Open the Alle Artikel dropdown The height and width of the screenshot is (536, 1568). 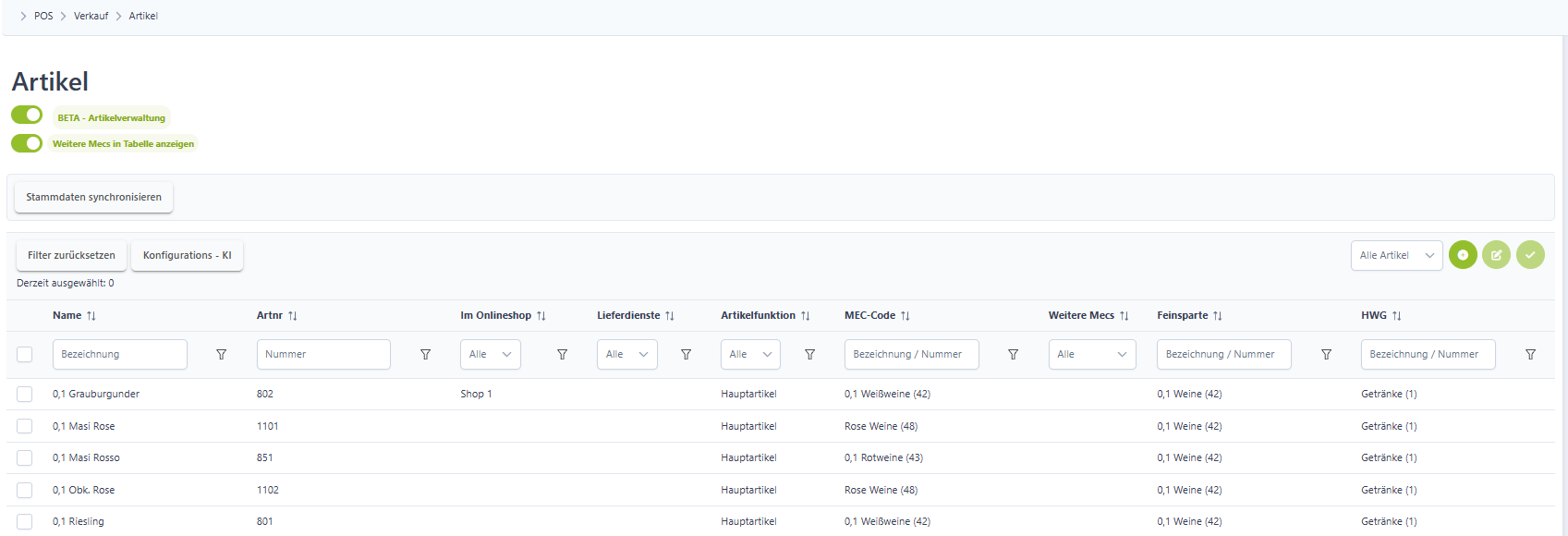pyautogui.click(x=1396, y=255)
